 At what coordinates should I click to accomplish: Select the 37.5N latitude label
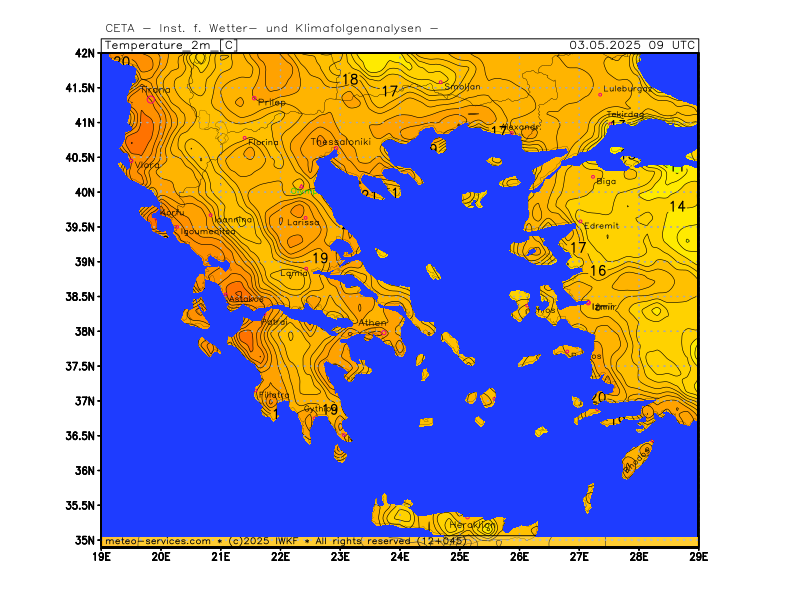click(x=80, y=366)
